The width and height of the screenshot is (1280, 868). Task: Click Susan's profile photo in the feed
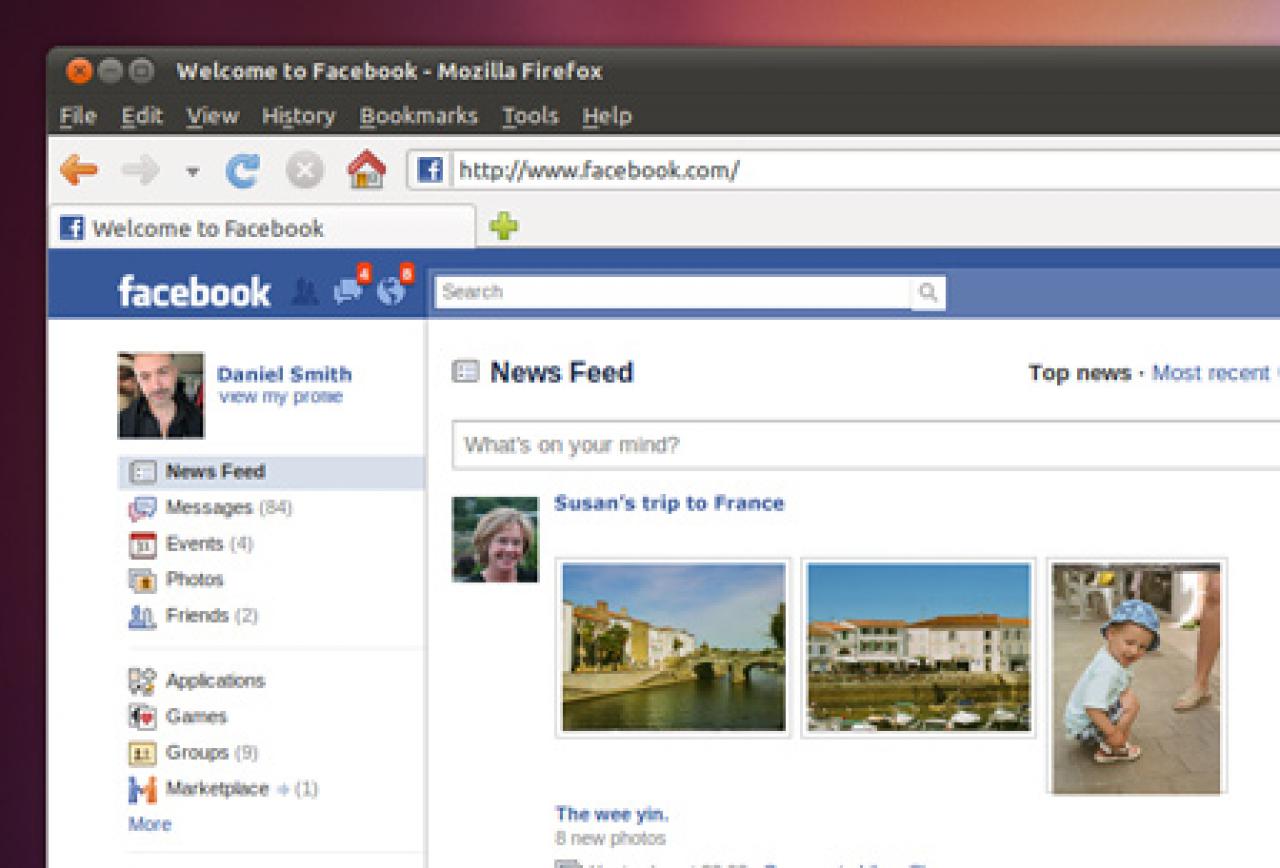pos(495,539)
